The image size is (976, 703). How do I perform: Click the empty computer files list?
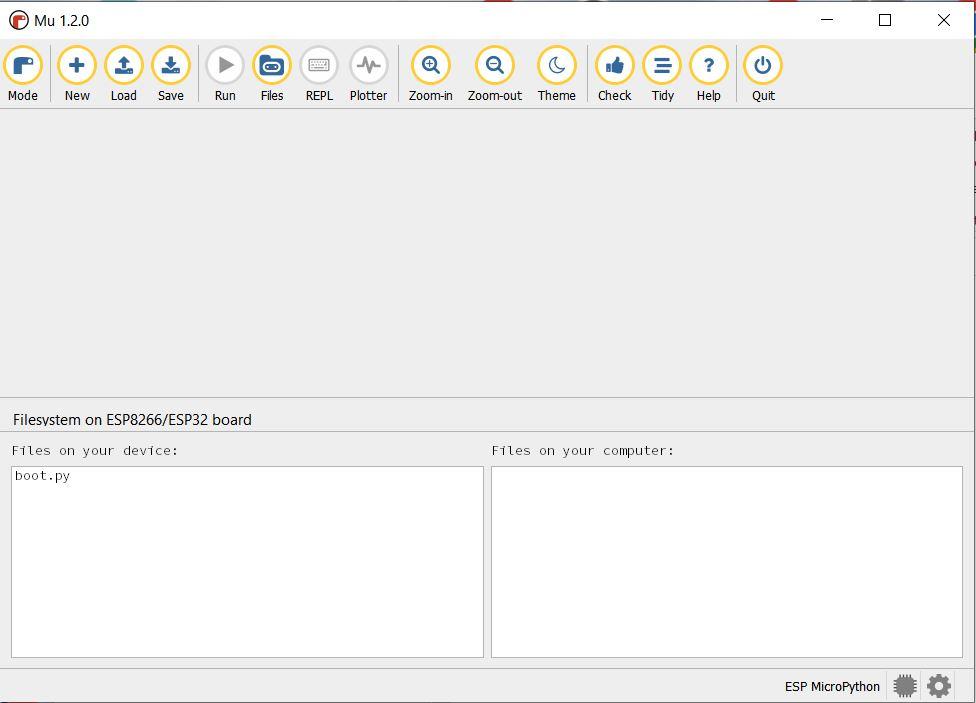click(726, 562)
